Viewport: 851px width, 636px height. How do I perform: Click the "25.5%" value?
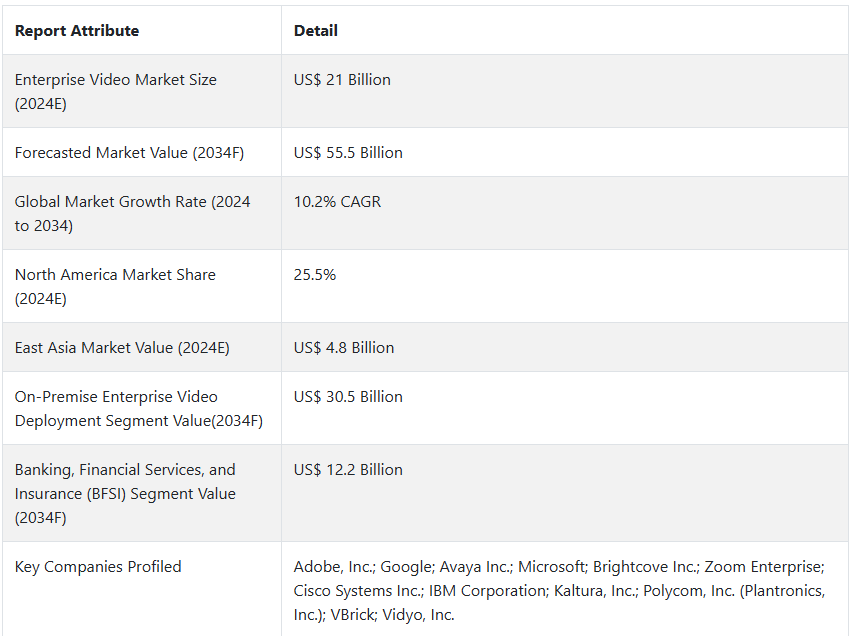point(315,275)
